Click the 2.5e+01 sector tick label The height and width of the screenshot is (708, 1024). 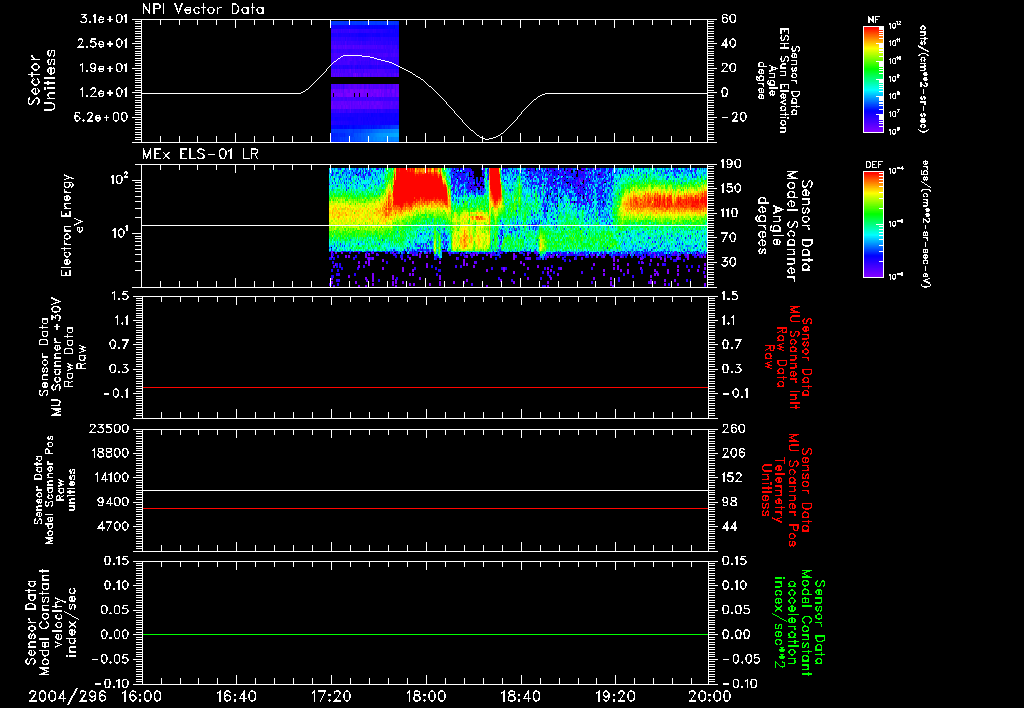click(104, 43)
